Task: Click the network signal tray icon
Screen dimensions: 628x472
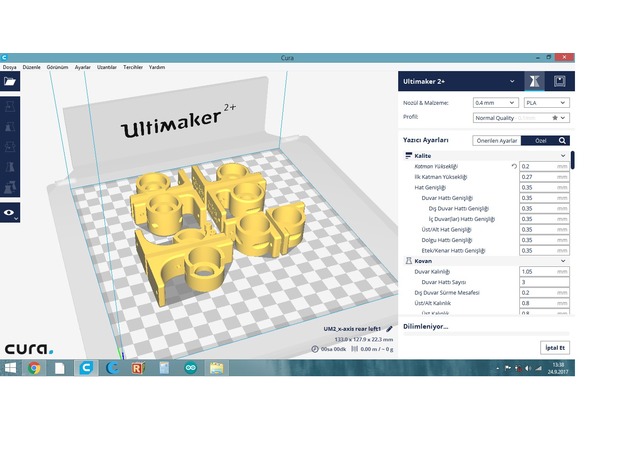Action: (539, 368)
